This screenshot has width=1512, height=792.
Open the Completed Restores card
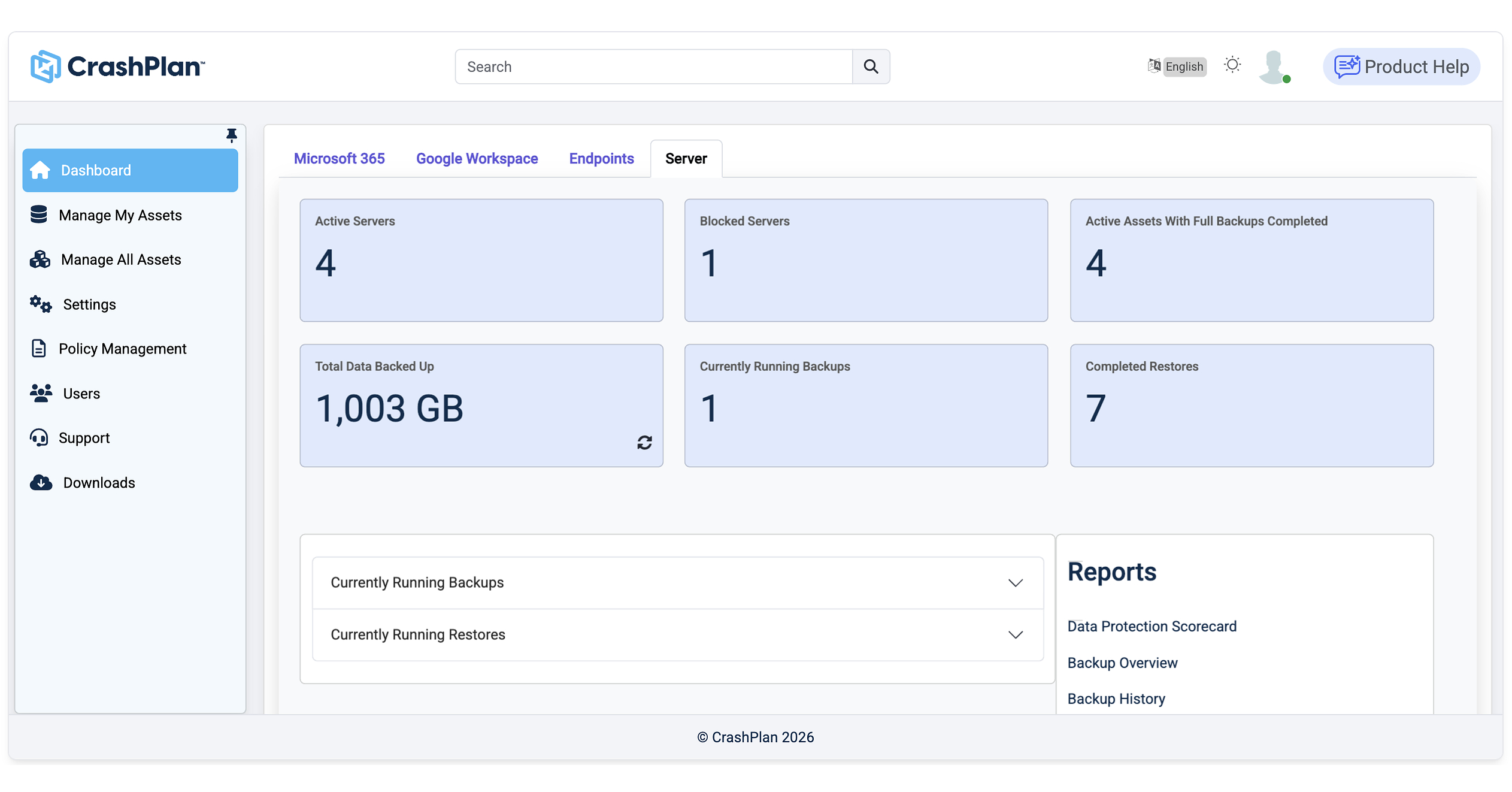coord(1252,406)
